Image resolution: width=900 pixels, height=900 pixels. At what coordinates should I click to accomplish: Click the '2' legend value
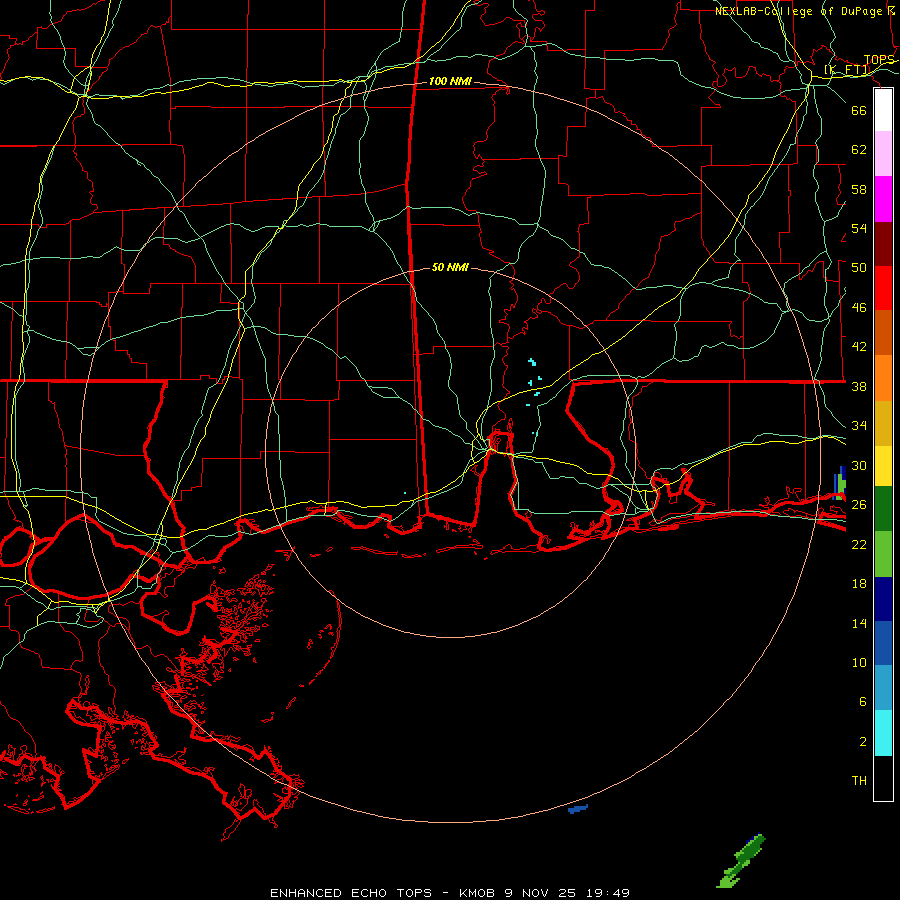[x=862, y=742]
